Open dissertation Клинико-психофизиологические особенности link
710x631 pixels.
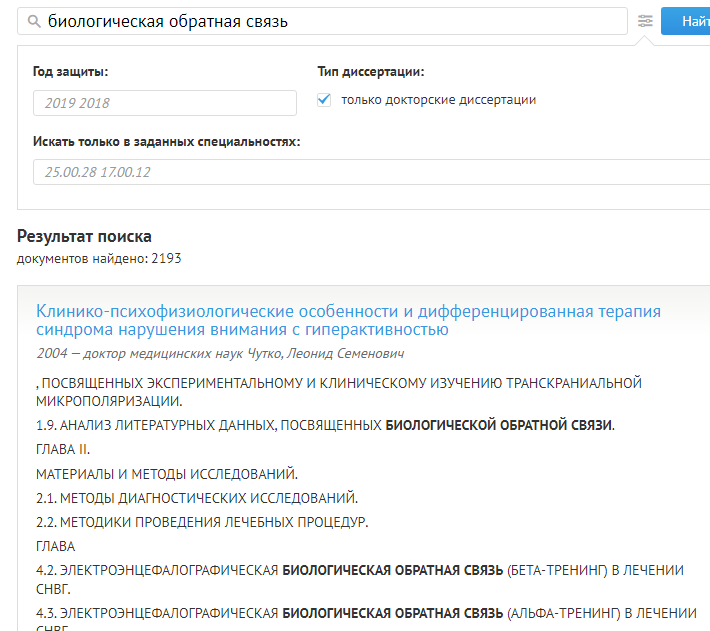pyautogui.click(x=348, y=320)
